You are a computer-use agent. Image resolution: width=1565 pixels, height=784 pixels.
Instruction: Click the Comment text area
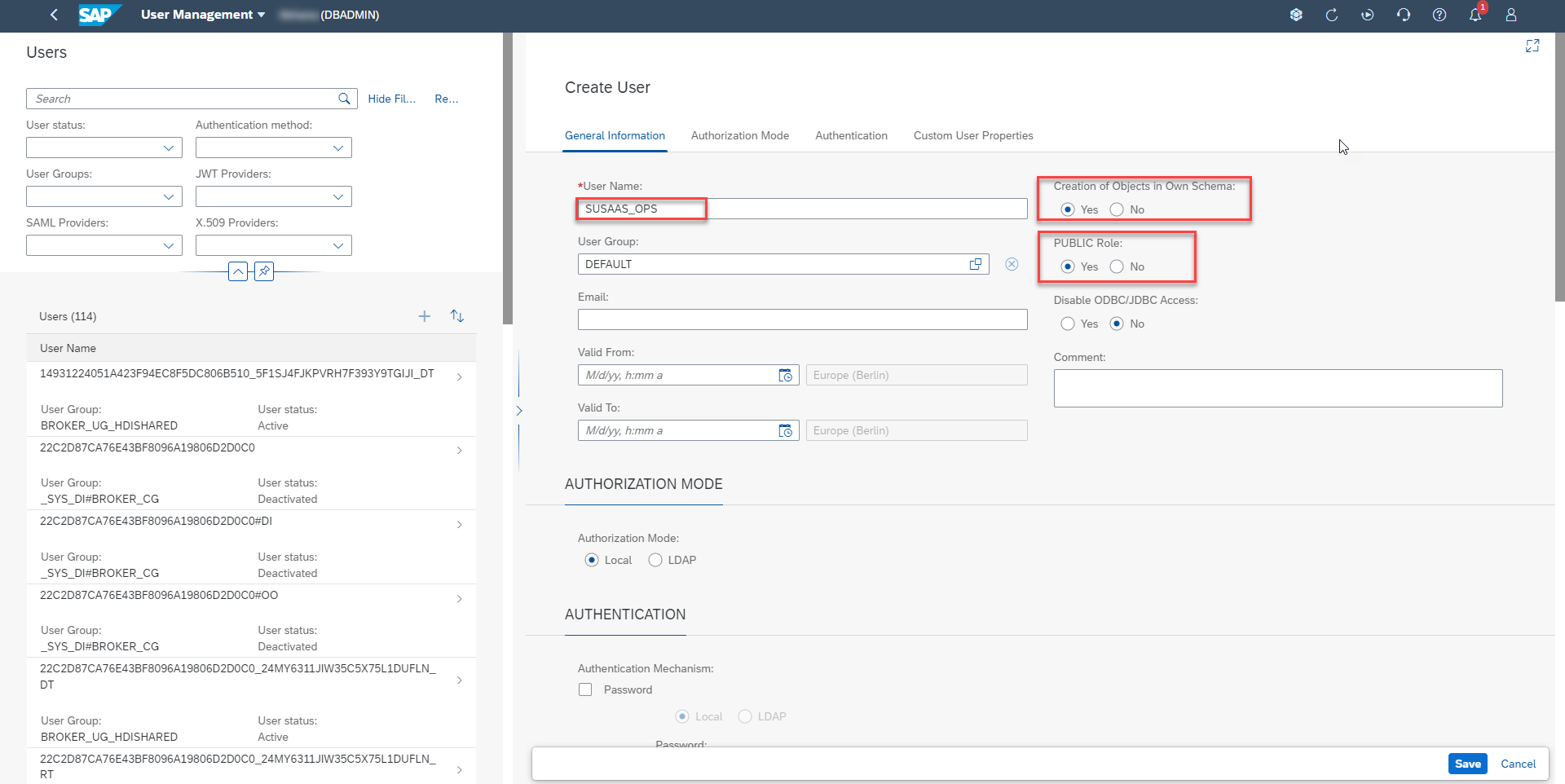pyautogui.click(x=1278, y=388)
